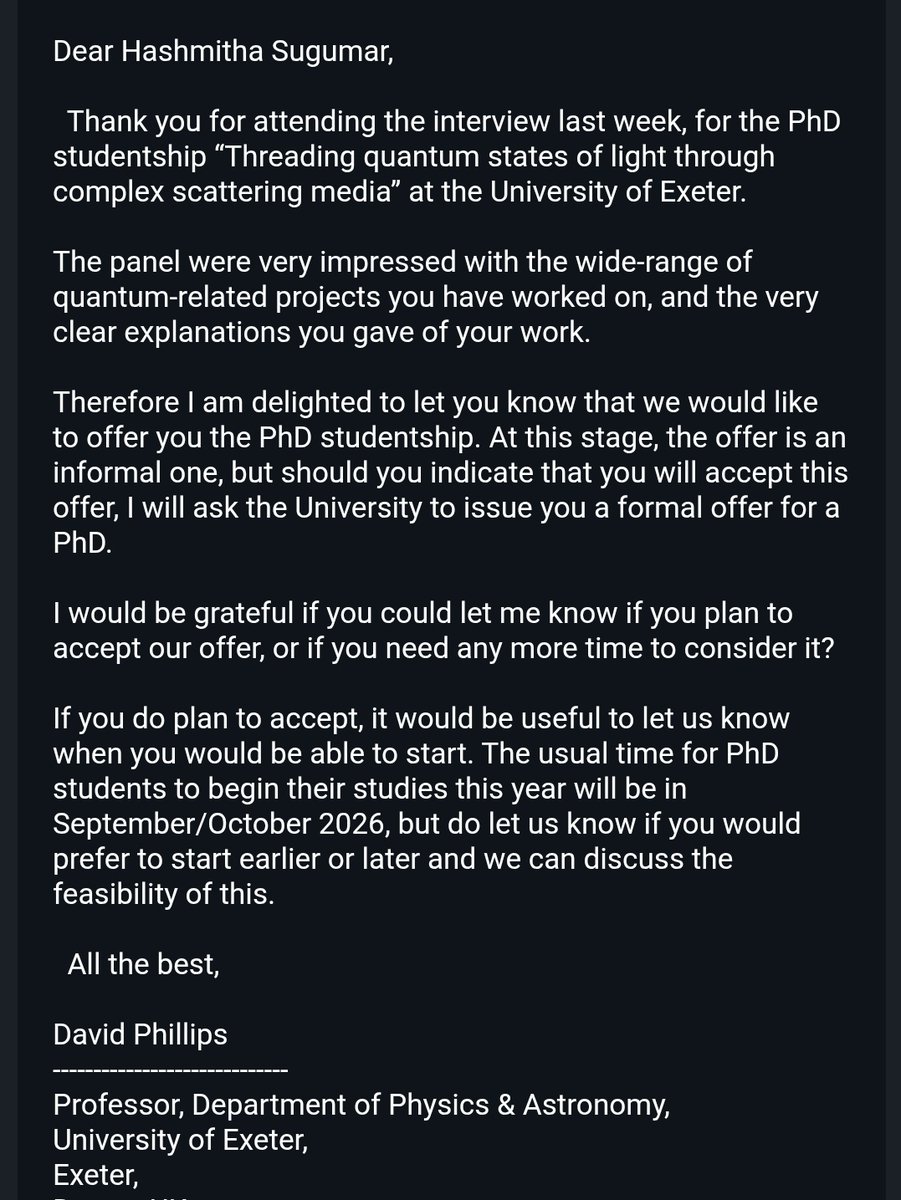The width and height of the screenshot is (901, 1200).
Task: Click the sender name "David Phillips"
Action: [140, 1033]
